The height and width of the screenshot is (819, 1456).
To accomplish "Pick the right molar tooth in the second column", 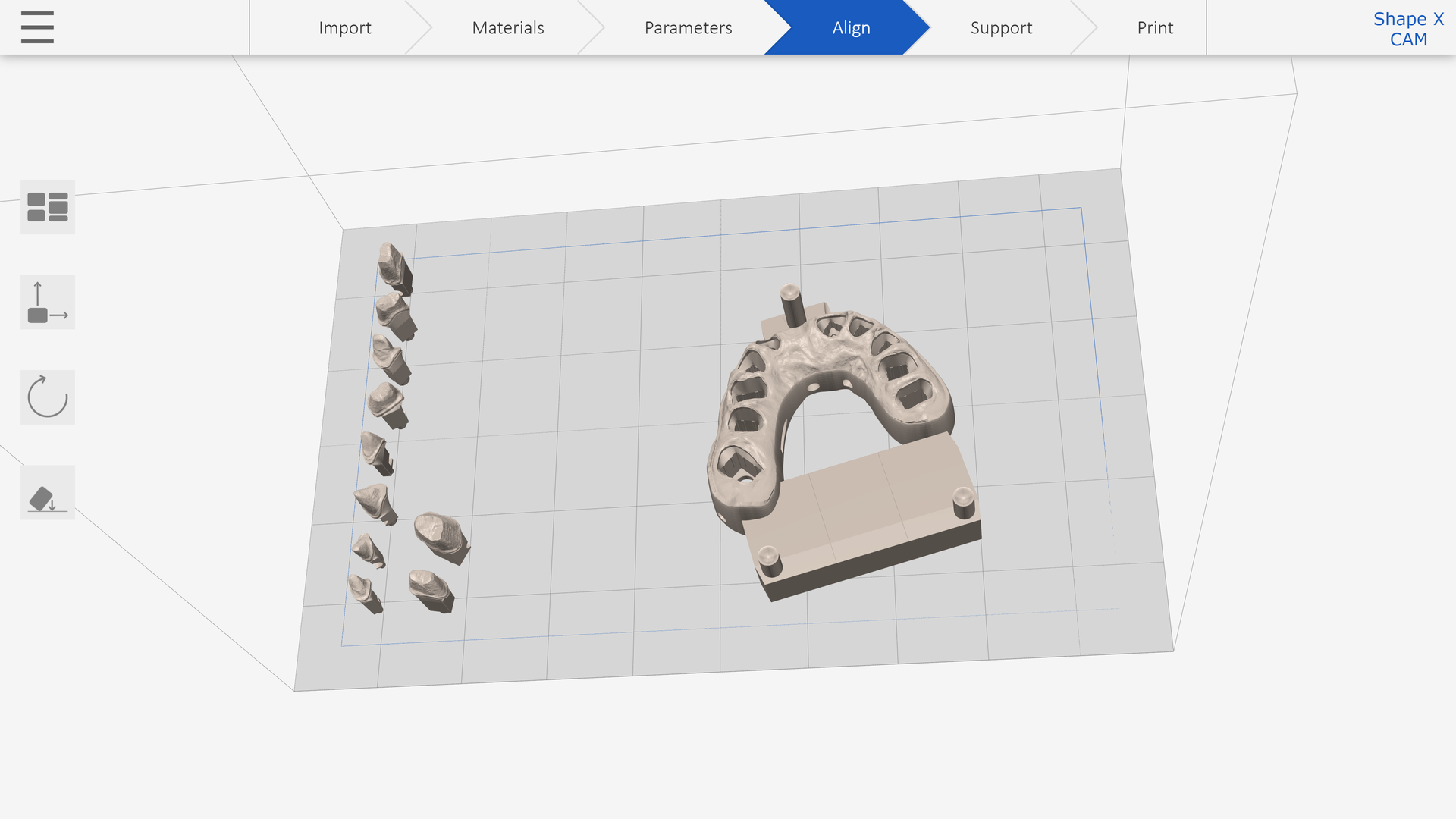I will [441, 538].
